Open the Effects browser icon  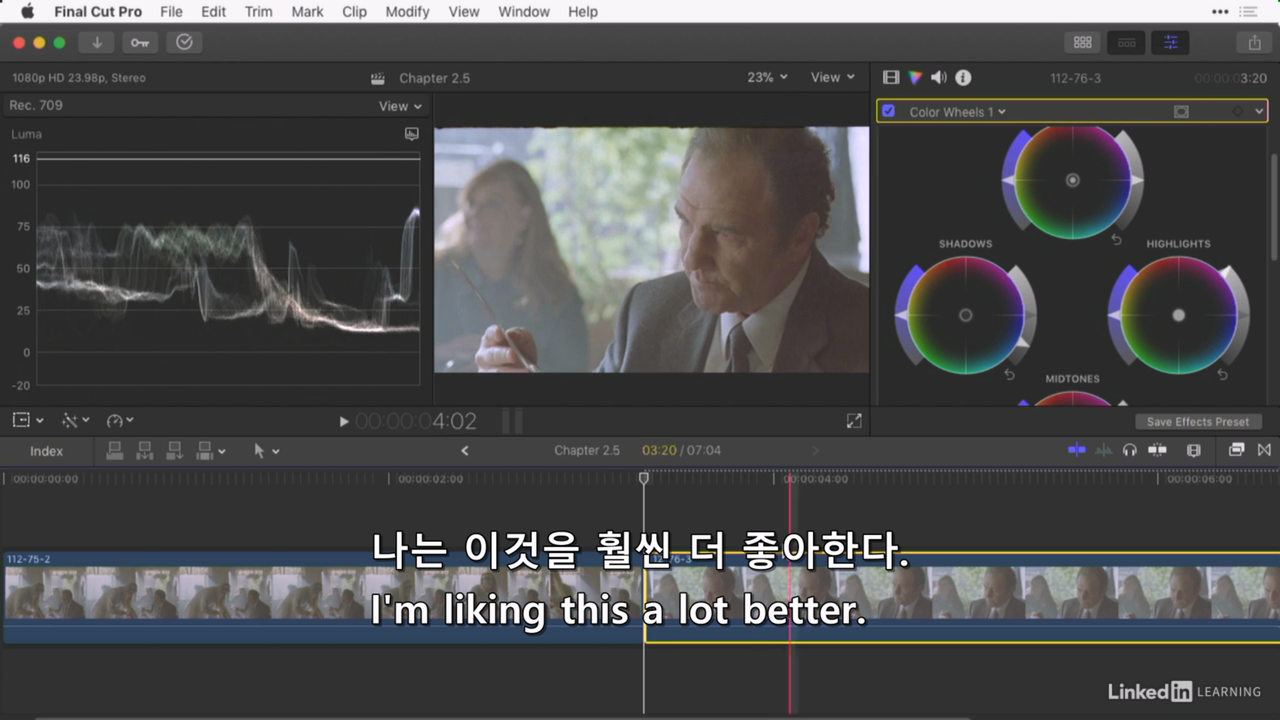[1237, 450]
